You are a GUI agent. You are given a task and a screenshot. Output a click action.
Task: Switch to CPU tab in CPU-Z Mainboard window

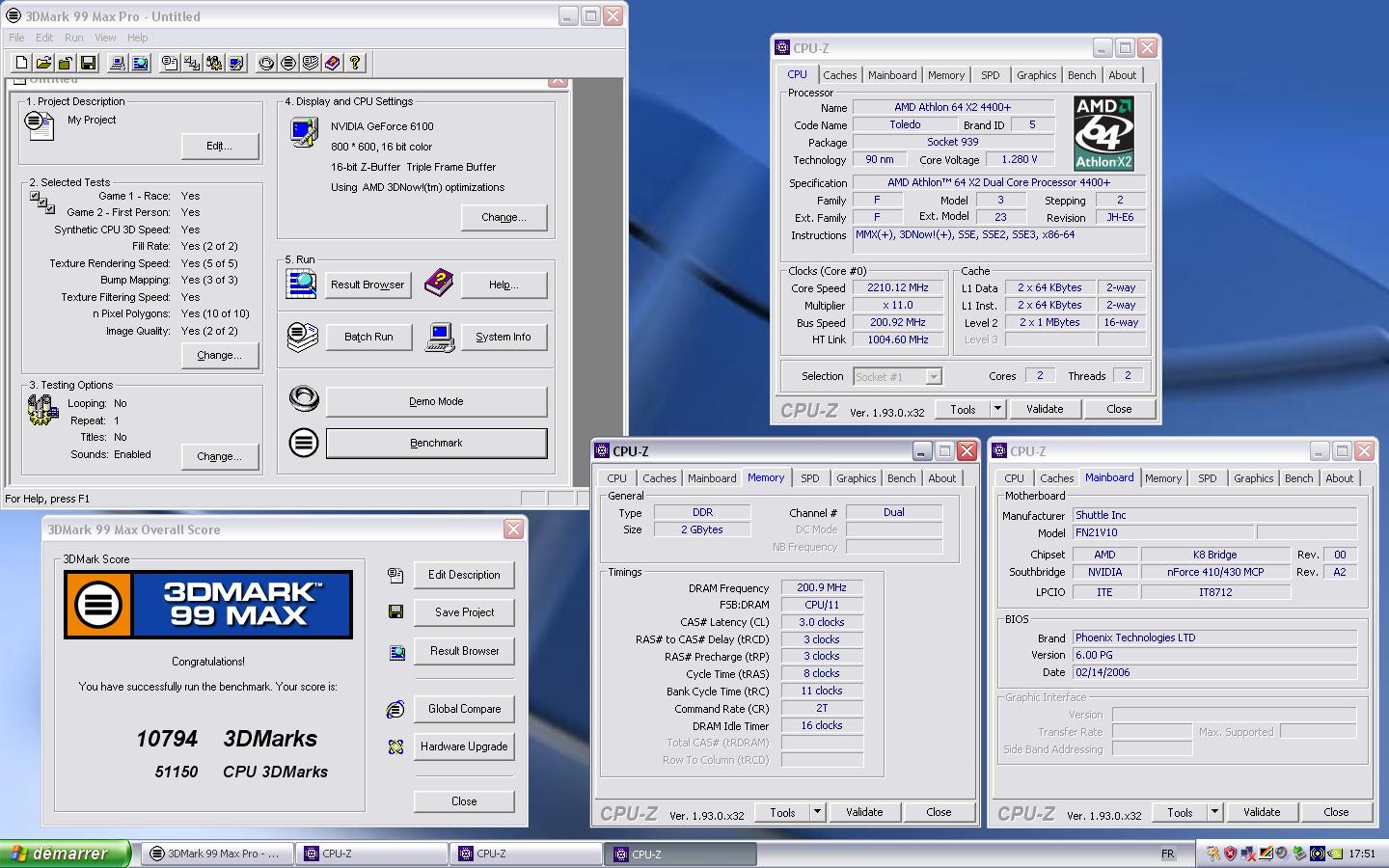(x=1014, y=478)
